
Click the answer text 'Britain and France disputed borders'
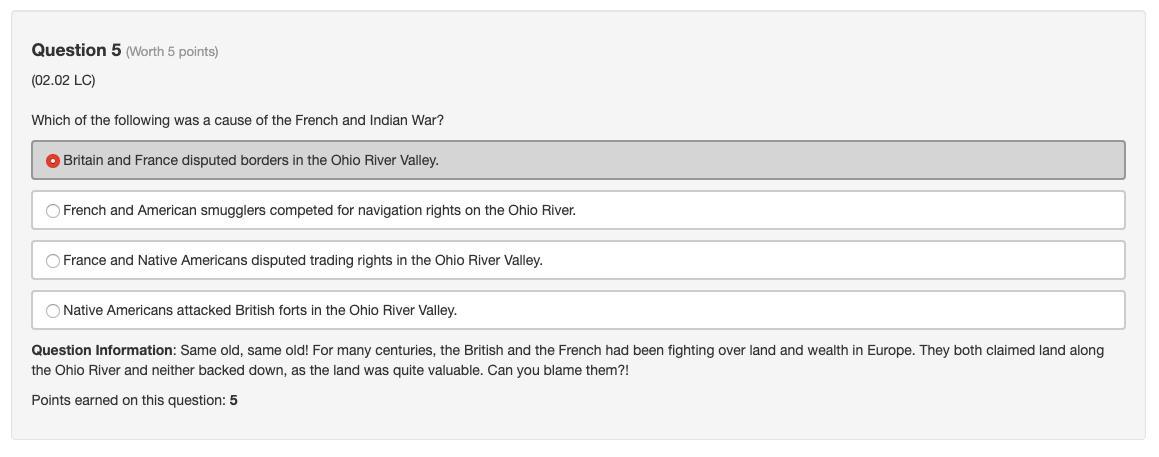(x=250, y=161)
